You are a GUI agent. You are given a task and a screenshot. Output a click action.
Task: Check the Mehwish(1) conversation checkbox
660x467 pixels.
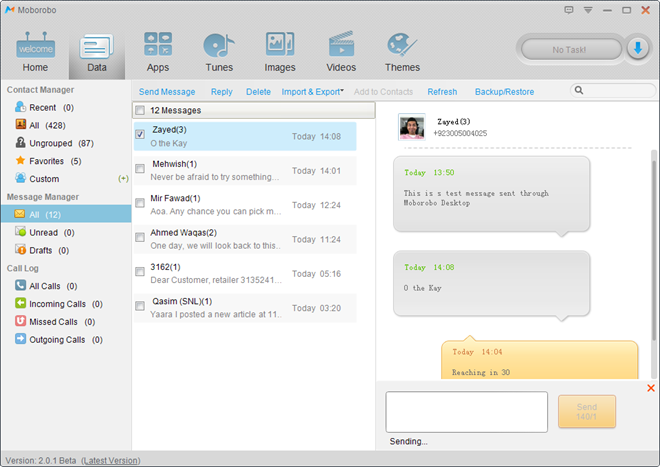(x=140, y=168)
